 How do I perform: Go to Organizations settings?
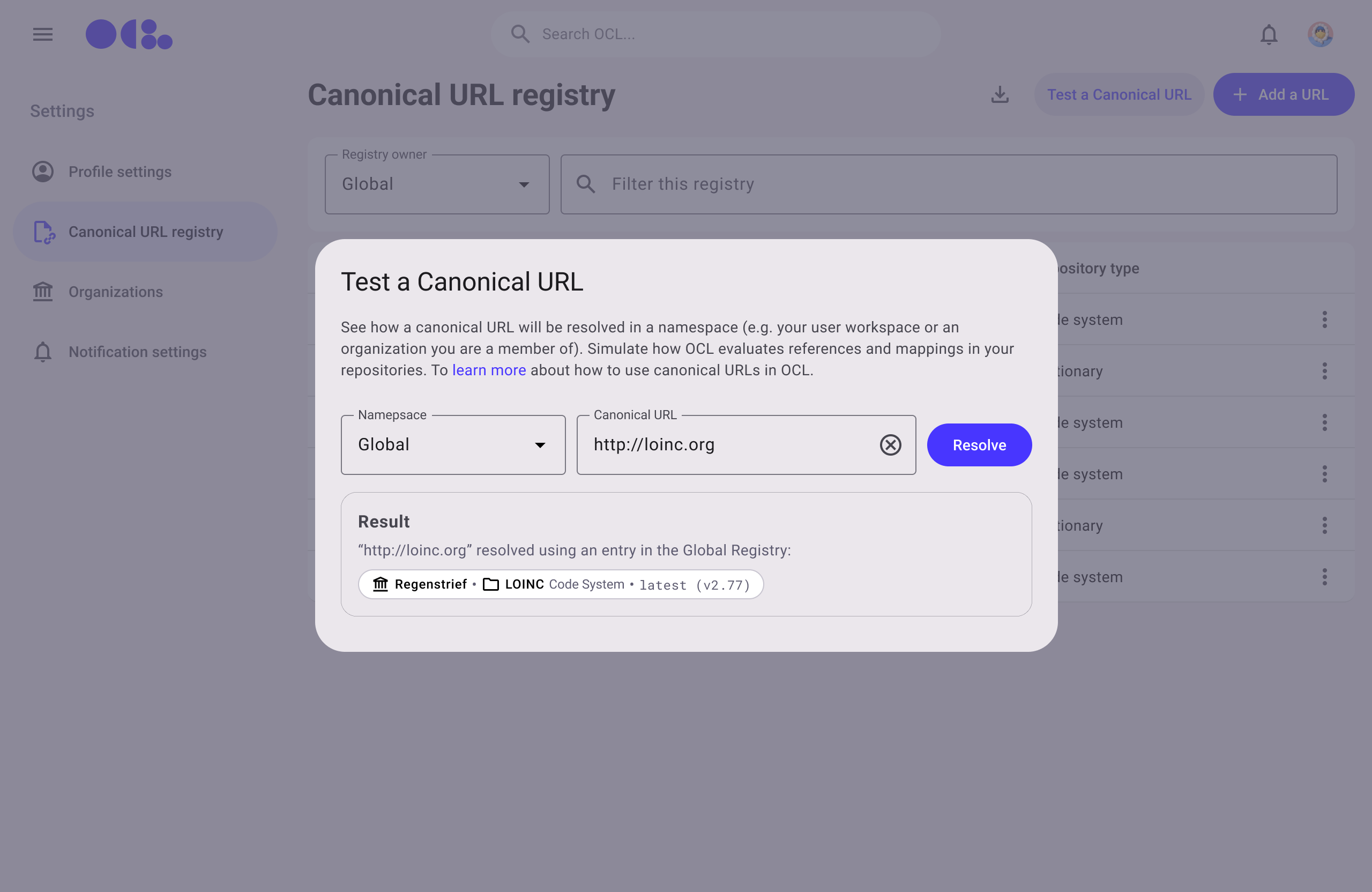tap(115, 292)
